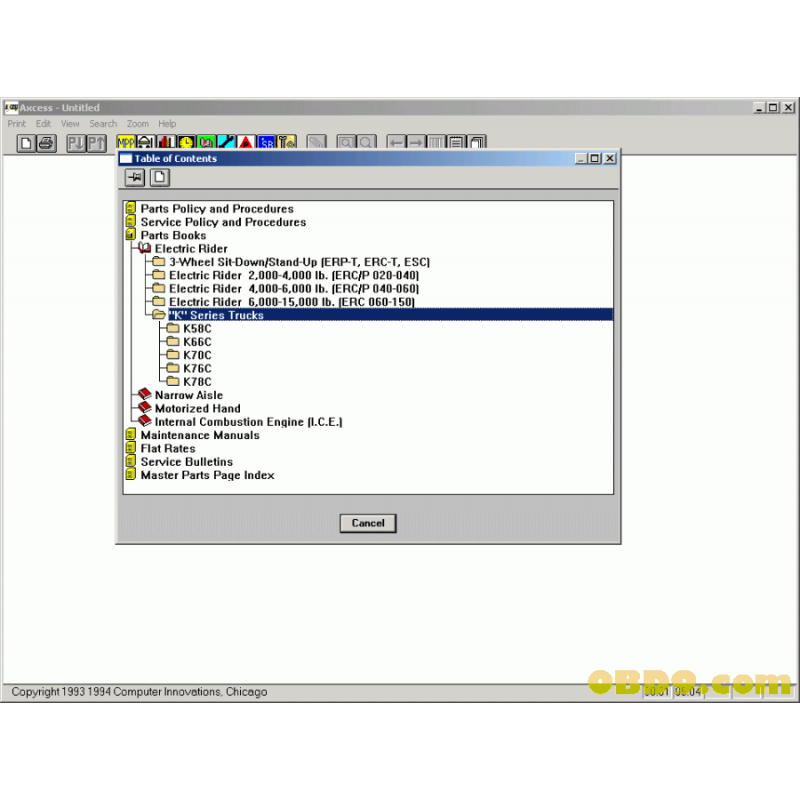The width and height of the screenshot is (800, 800).
Task: Select Electric Rider 2,000-4,000 lb. entry
Action: click(294, 275)
